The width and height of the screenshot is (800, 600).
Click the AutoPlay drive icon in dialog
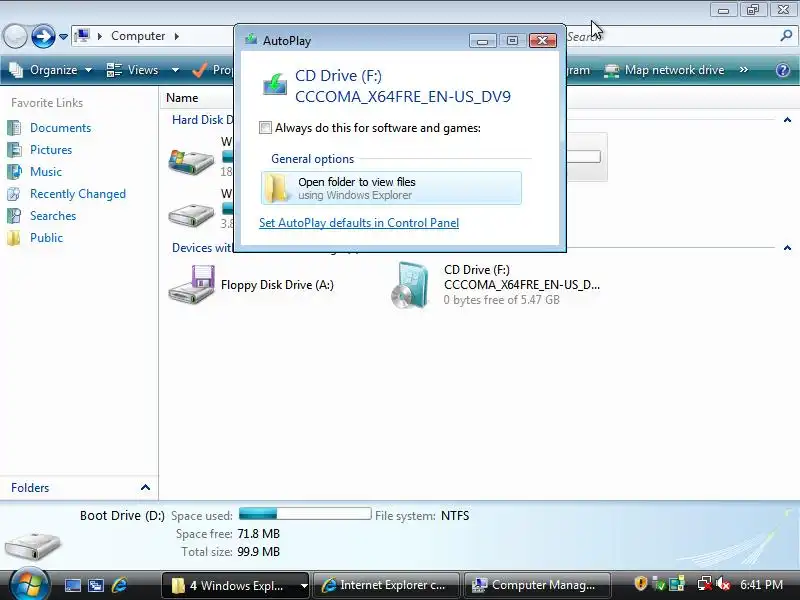tap(274, 84)
